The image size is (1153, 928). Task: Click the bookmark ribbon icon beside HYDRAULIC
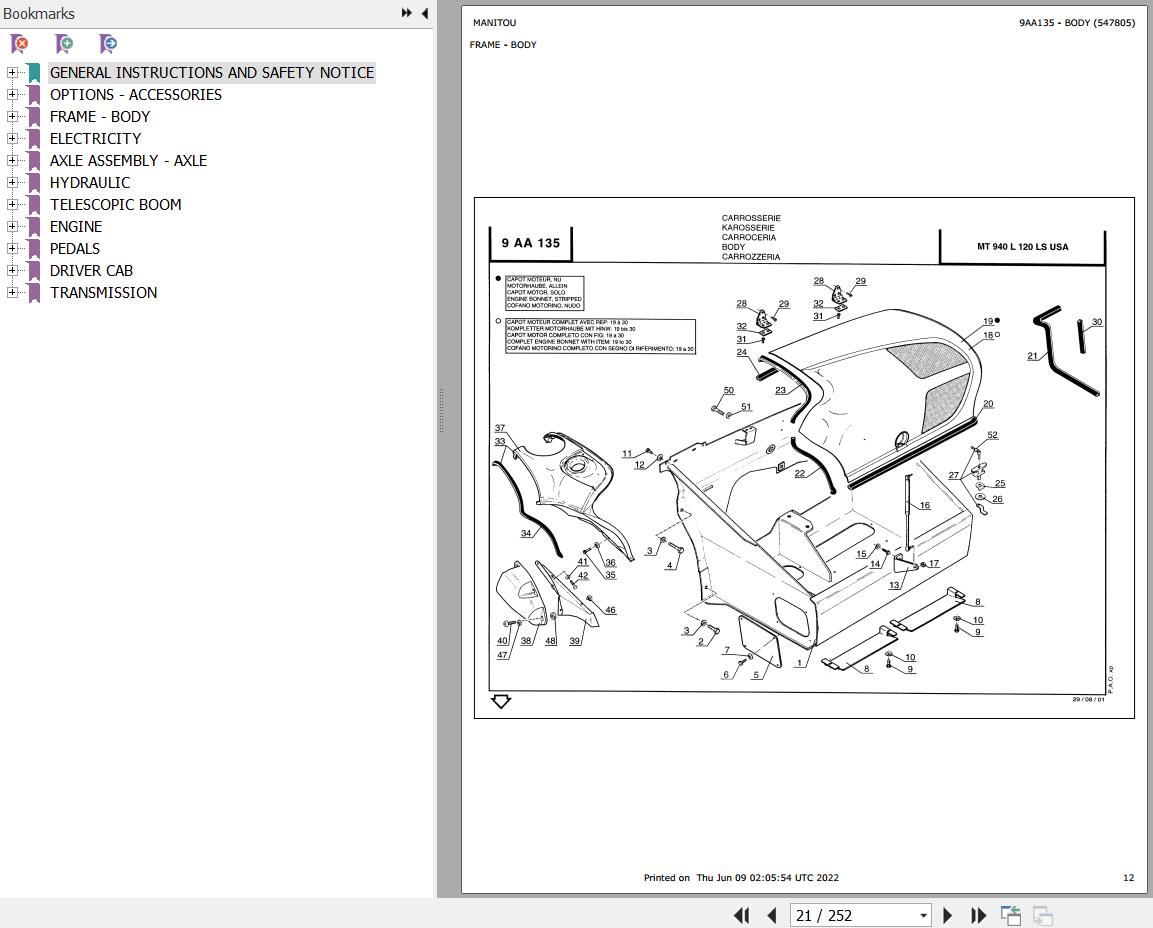[x=34, y=182]
